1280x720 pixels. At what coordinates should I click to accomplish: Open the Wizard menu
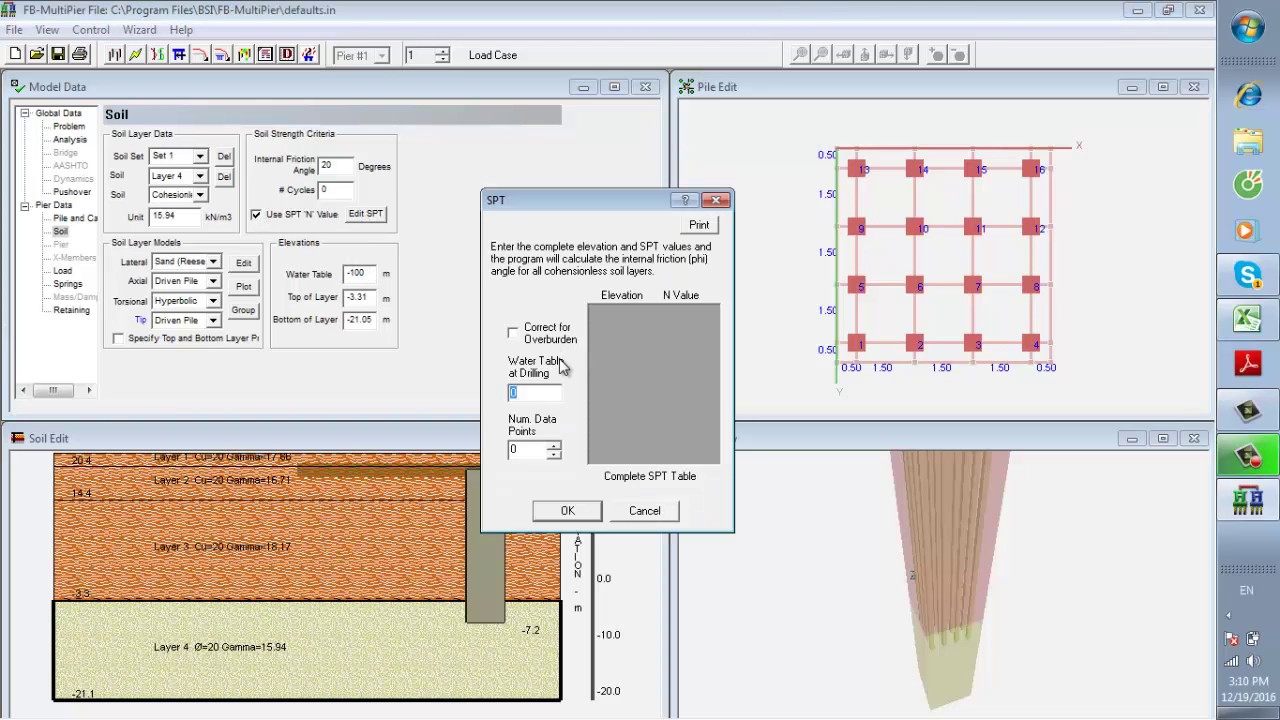pyautogui.click(x=139, y=30)
